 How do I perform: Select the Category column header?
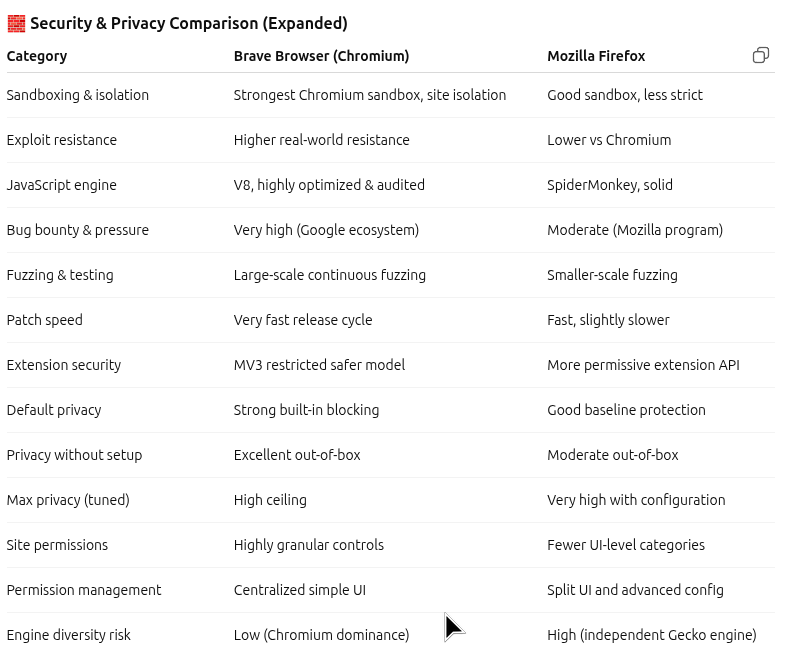37,56
